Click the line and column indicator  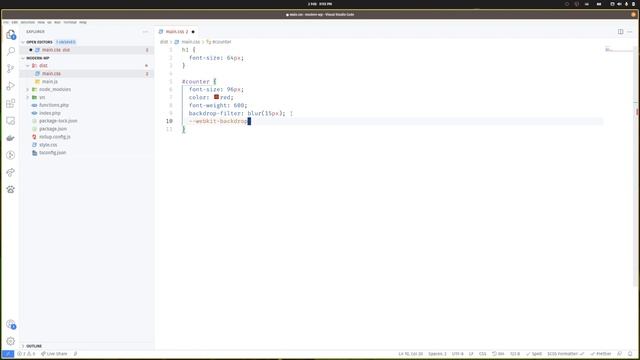click(x=411, y=354)
